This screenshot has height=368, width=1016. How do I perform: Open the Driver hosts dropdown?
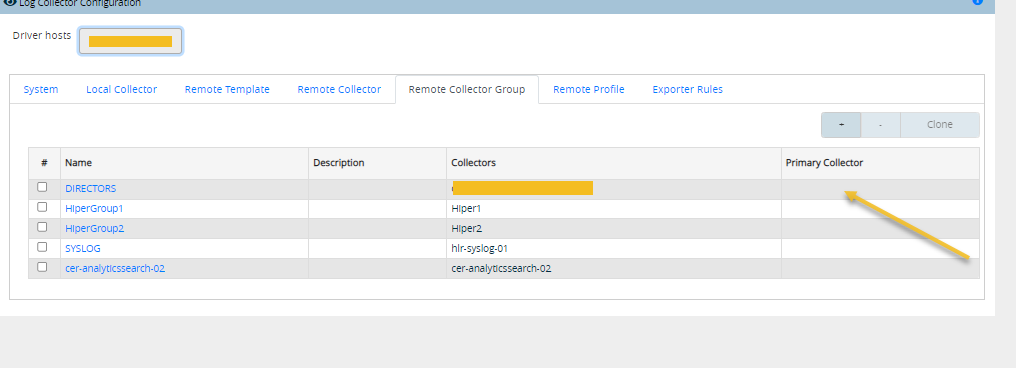[x=130, y=41]
